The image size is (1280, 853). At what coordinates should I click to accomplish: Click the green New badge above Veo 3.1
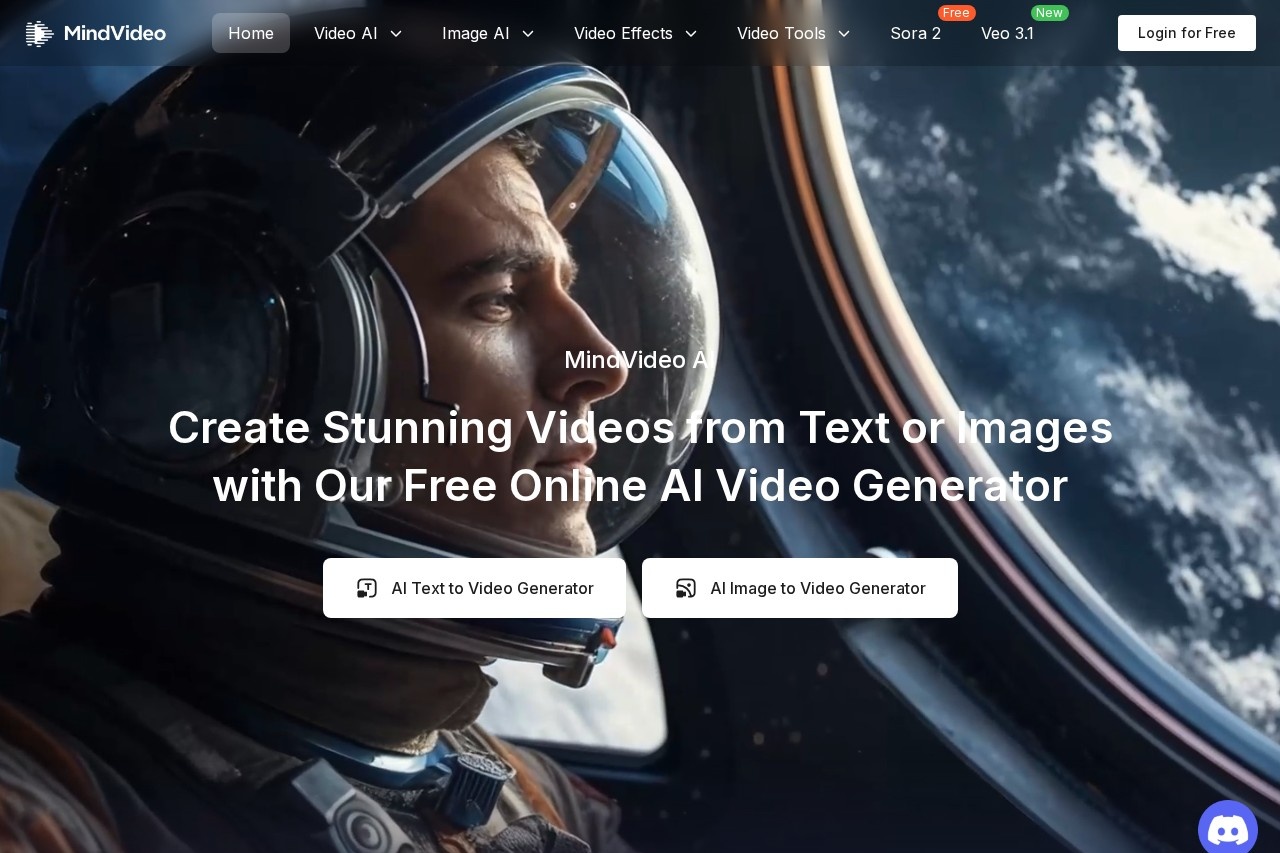(x=1049, y=13)
